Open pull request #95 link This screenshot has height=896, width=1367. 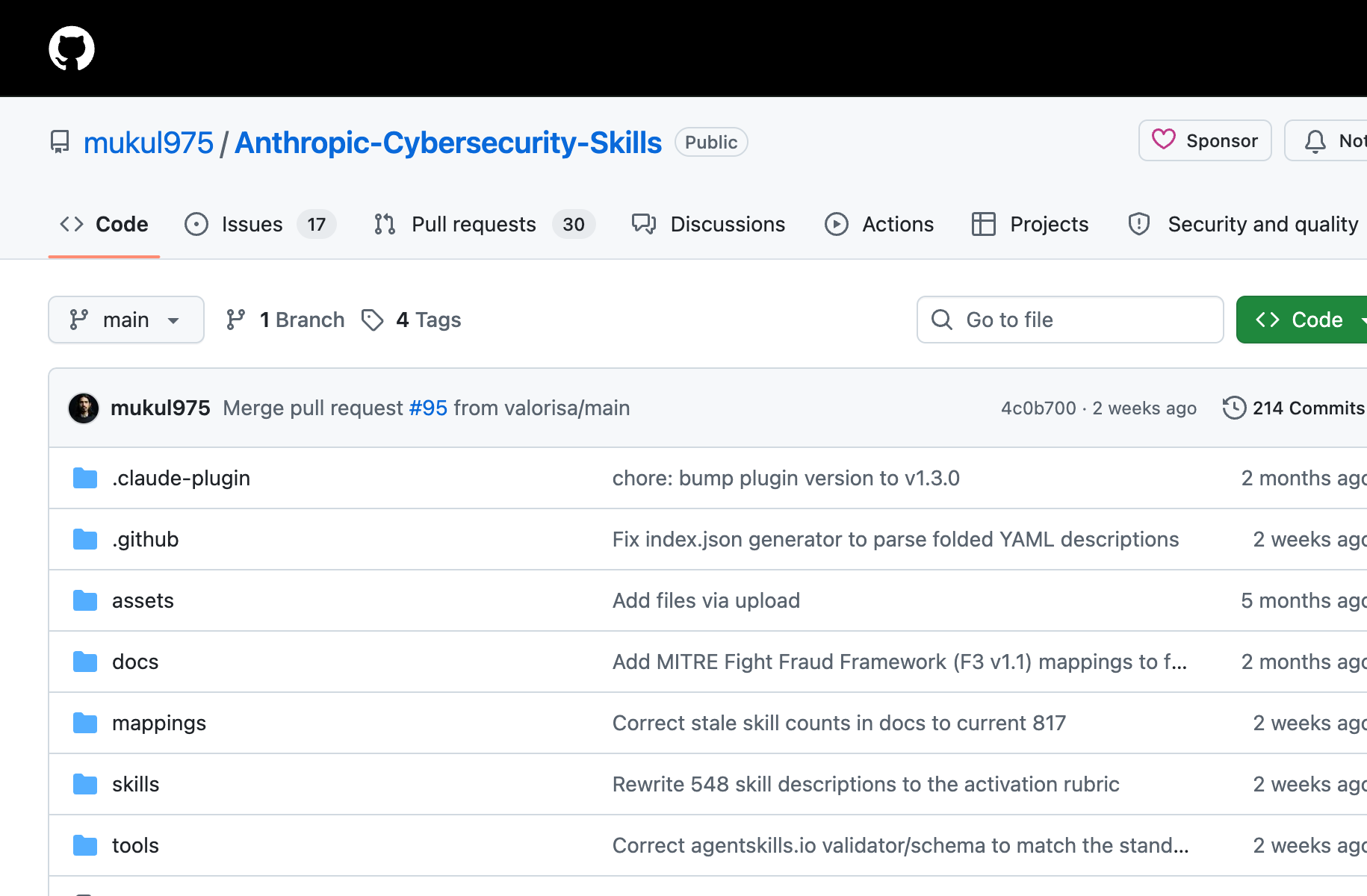428,408
